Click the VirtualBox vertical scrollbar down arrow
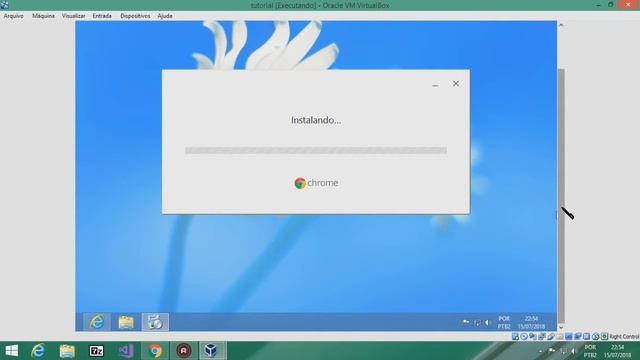This screenshot has height=360, width=640. click(x=561, y=327)
